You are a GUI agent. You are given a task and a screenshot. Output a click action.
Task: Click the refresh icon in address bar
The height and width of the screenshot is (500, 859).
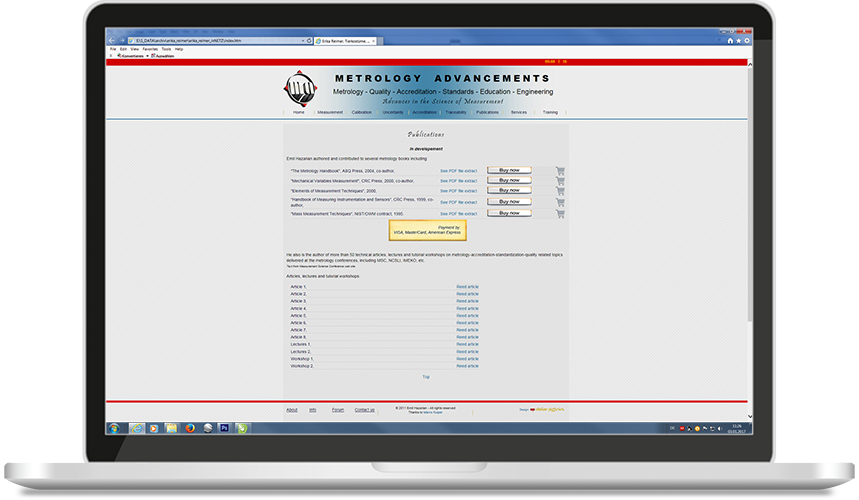pos(309,41)
